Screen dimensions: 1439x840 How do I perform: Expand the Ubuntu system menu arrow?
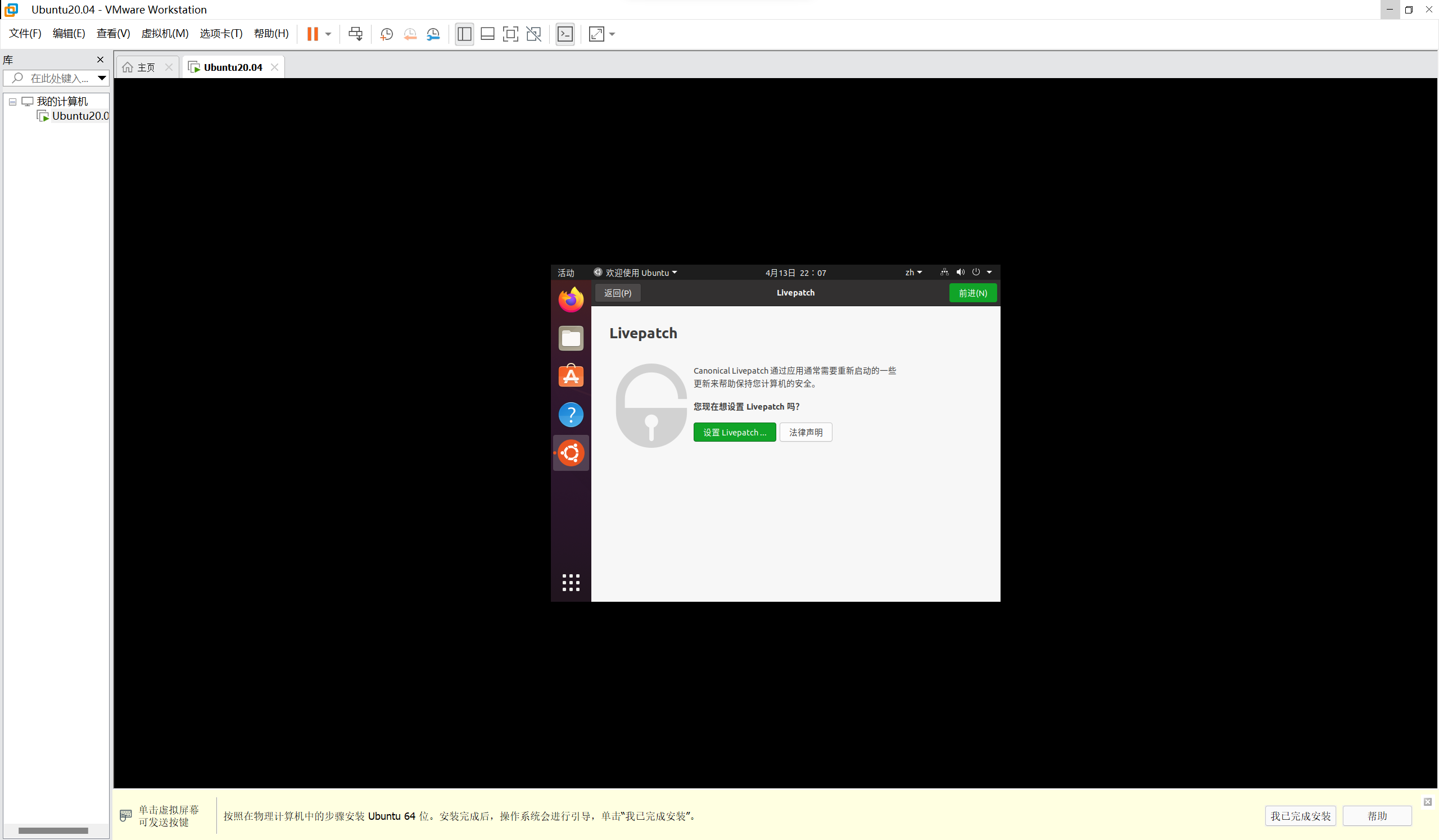990,272
